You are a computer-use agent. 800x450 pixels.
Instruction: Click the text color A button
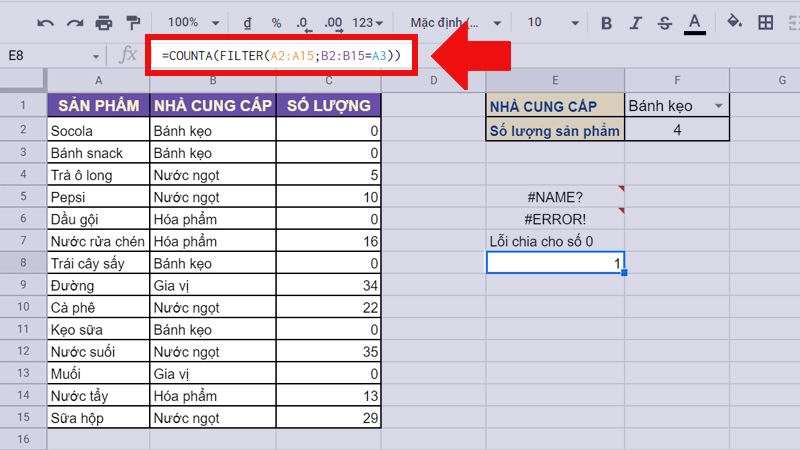[697, 22]
